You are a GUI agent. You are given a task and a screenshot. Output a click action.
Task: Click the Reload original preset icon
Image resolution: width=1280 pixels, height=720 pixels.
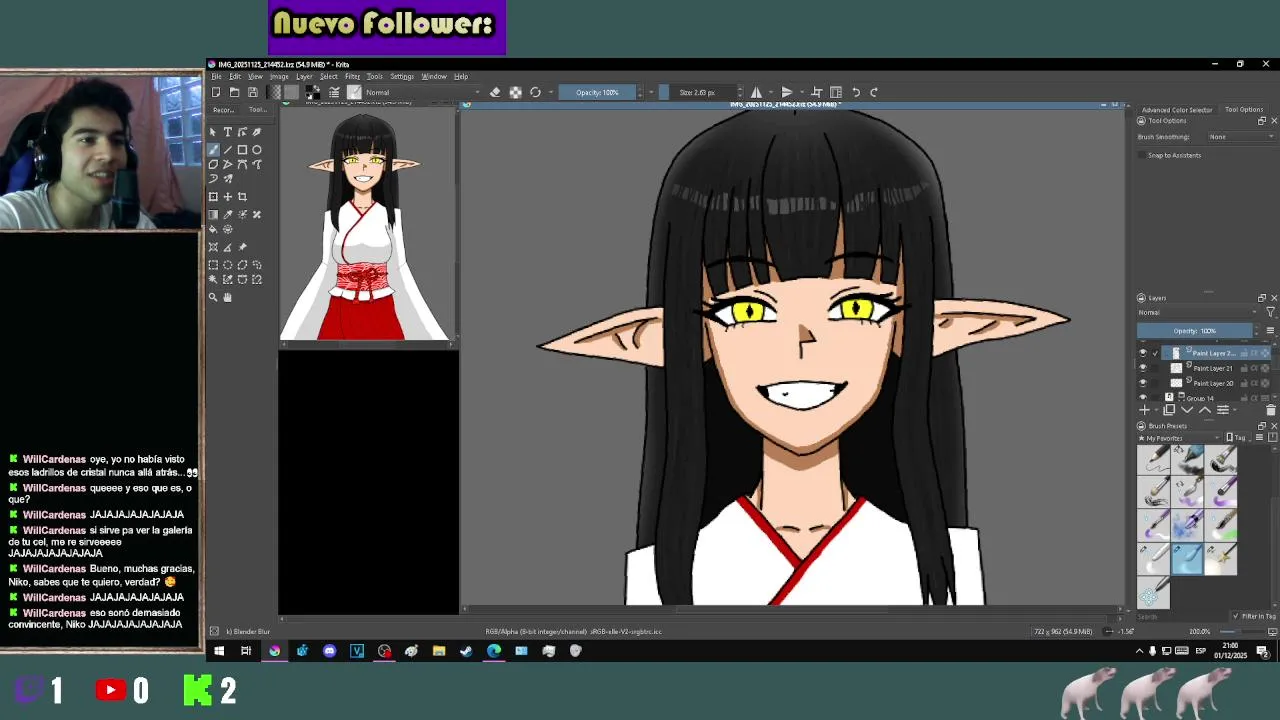(x=535, y=92)
